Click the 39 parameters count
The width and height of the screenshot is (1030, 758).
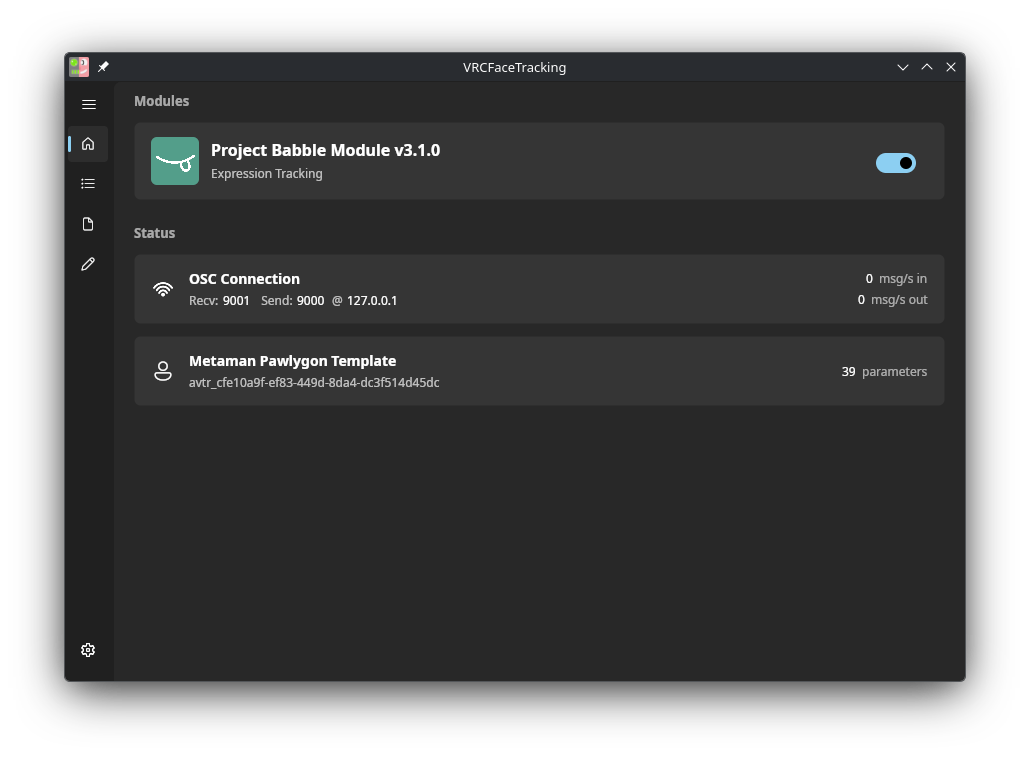884,372
